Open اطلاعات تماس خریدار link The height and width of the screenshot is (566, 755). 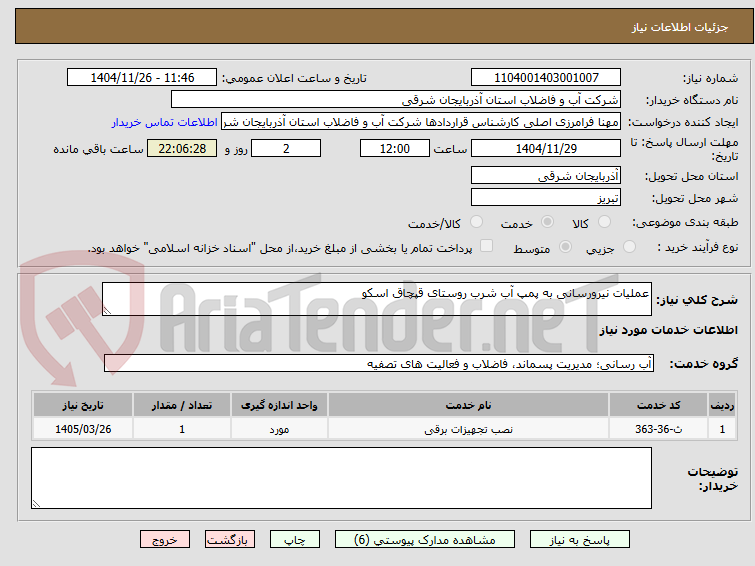pos(165,122)
